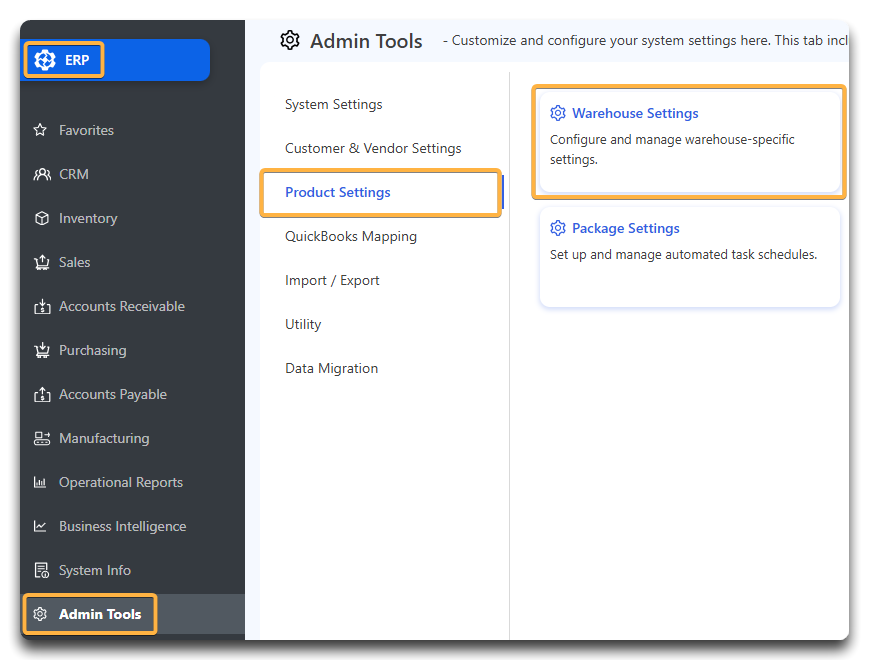Open the Warehouse Settings link
The height and width of the screenshot is (660, 869).
point(635,113)
